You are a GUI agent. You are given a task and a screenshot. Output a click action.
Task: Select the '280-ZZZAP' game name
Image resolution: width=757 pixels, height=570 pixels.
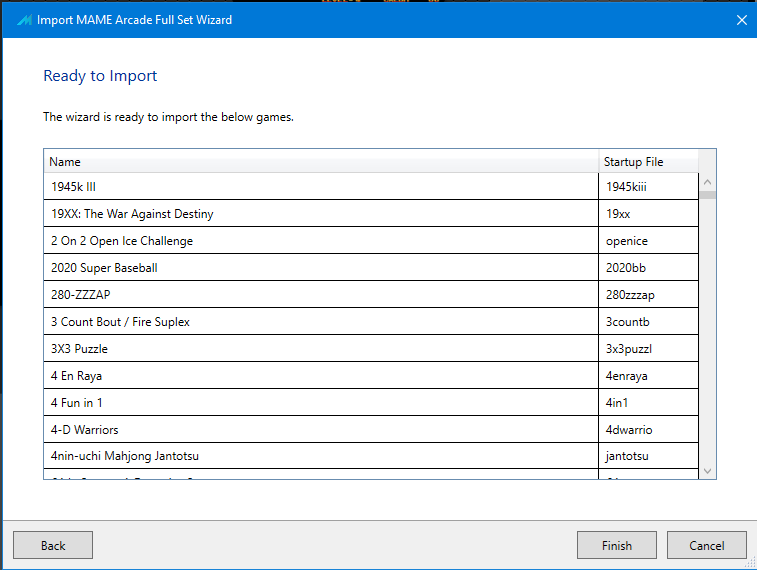[81, 294]
